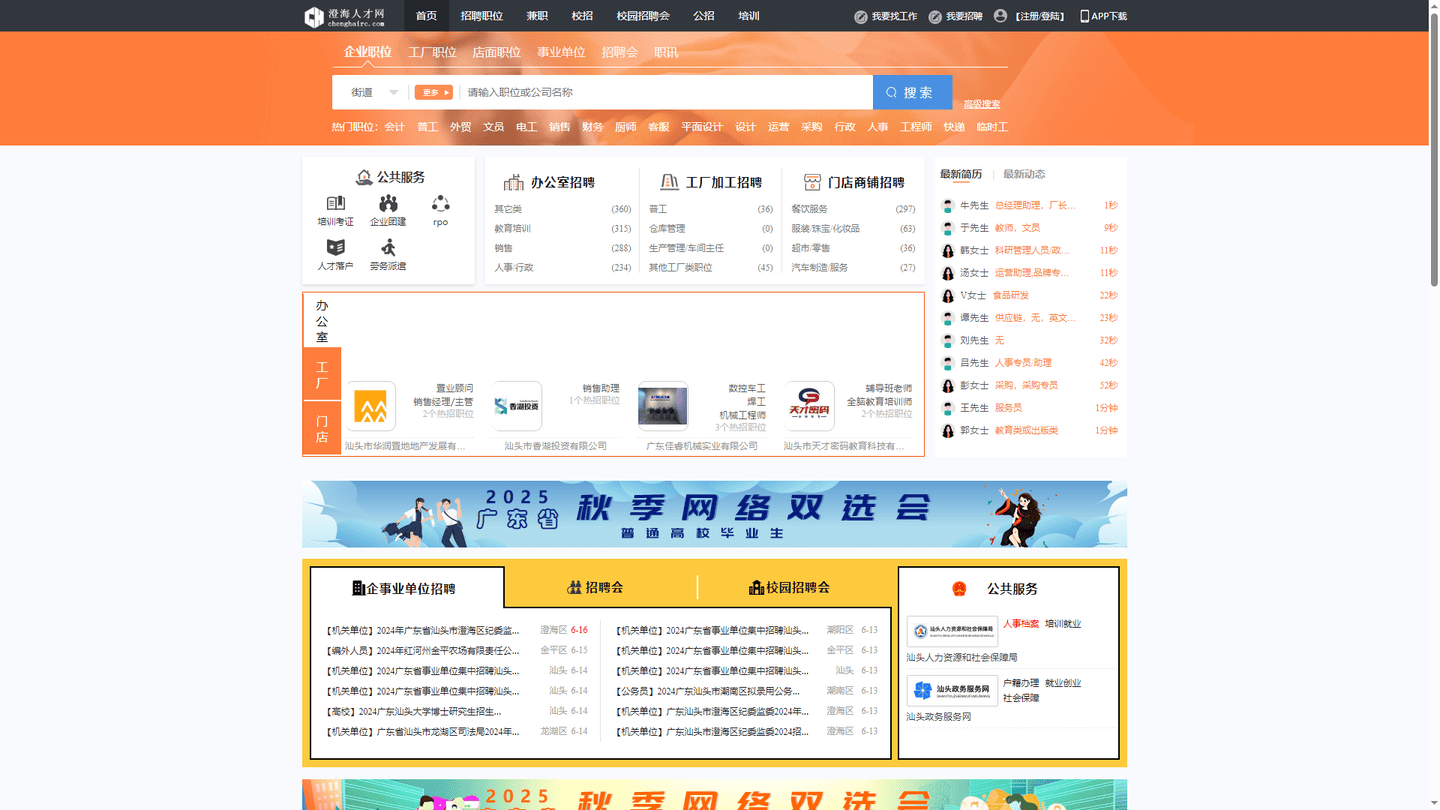Click the avatar icon next to 牛先生
This screenshot has height=810, width=1440.
[x=948, y=206]
